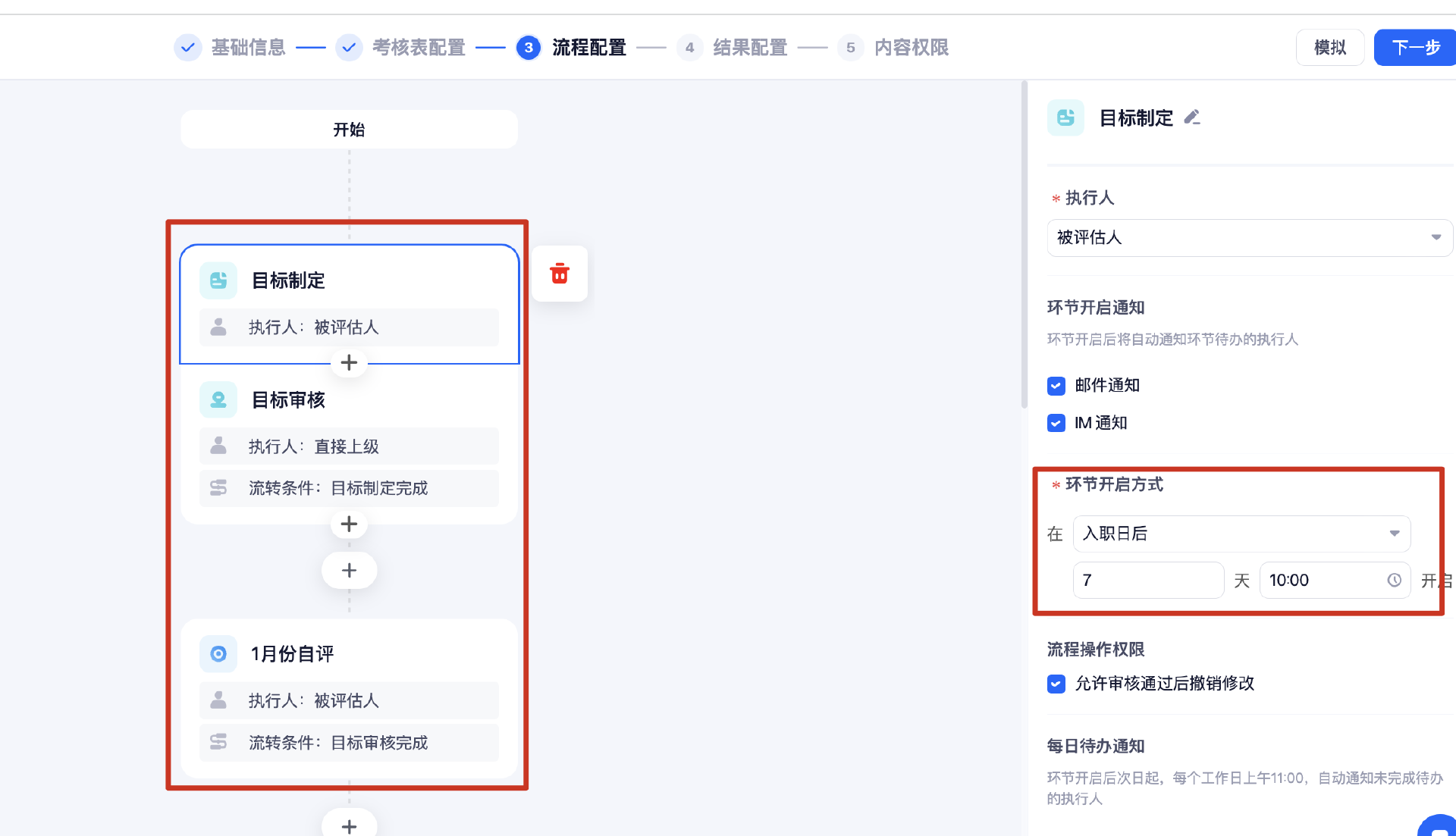
Task: Click the plus button below 1月份自评 card
Action: pos(349,825)
